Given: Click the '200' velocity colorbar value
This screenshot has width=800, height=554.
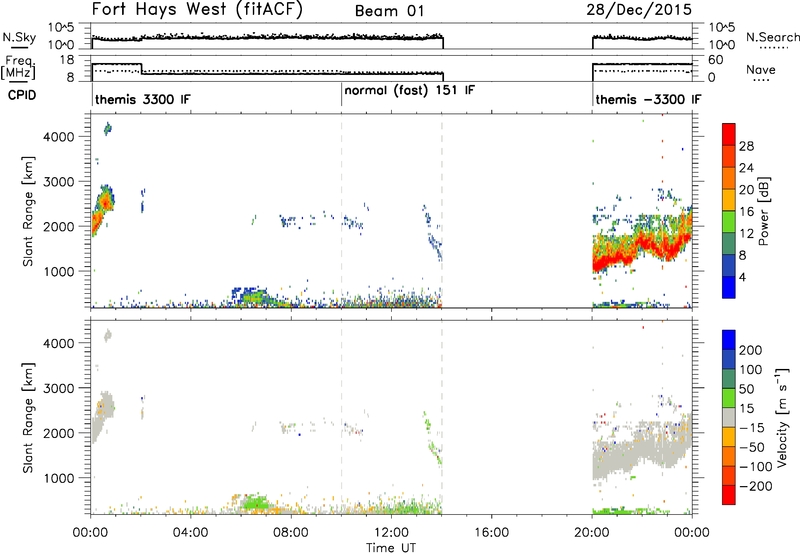Looking at the screenshot, I should (751, 350).
